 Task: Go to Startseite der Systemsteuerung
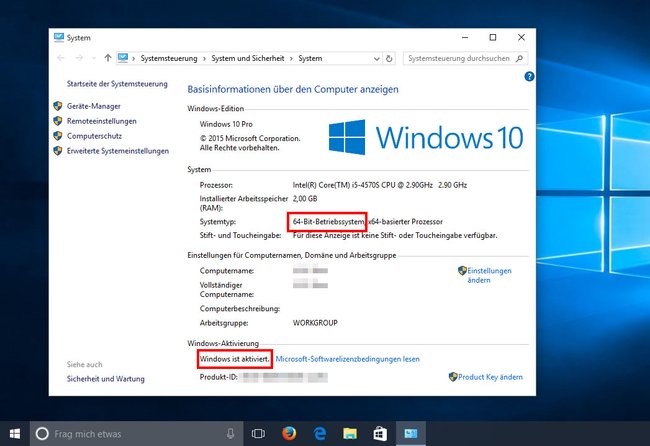click(117, 84)
